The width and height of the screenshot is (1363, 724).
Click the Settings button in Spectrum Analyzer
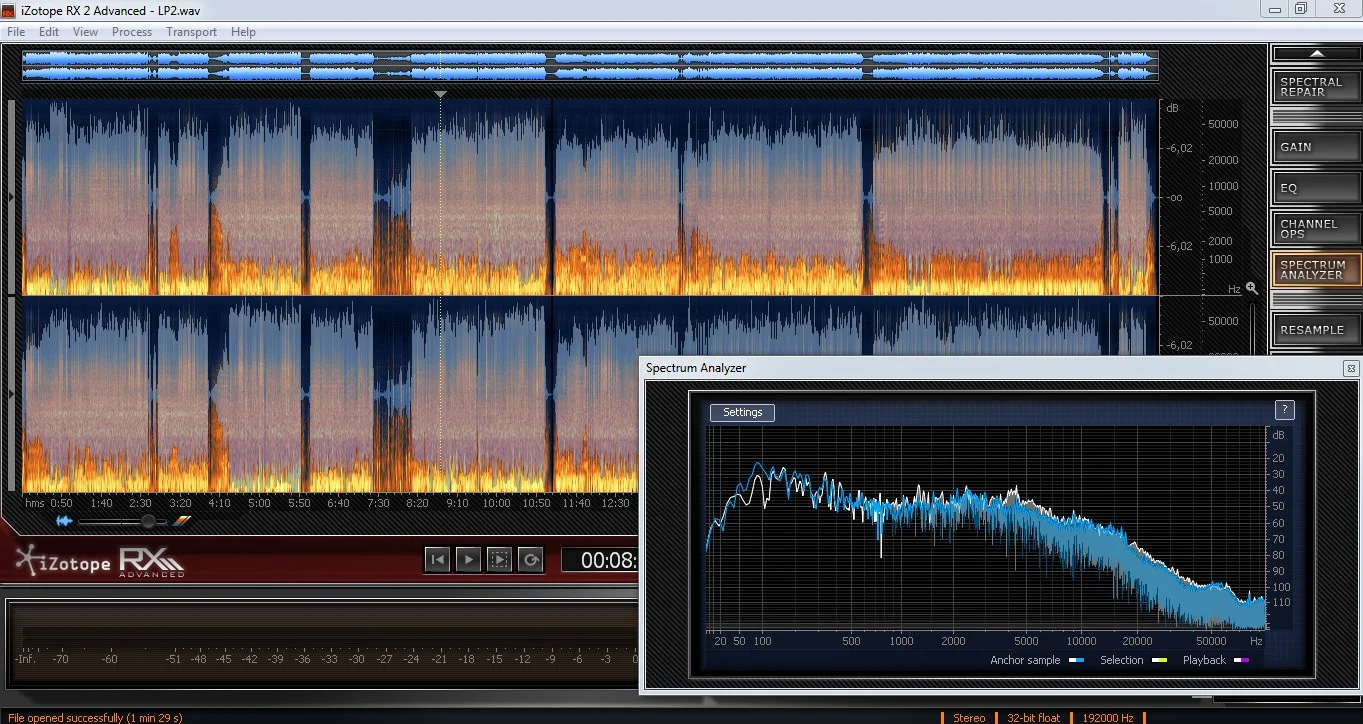742,412
